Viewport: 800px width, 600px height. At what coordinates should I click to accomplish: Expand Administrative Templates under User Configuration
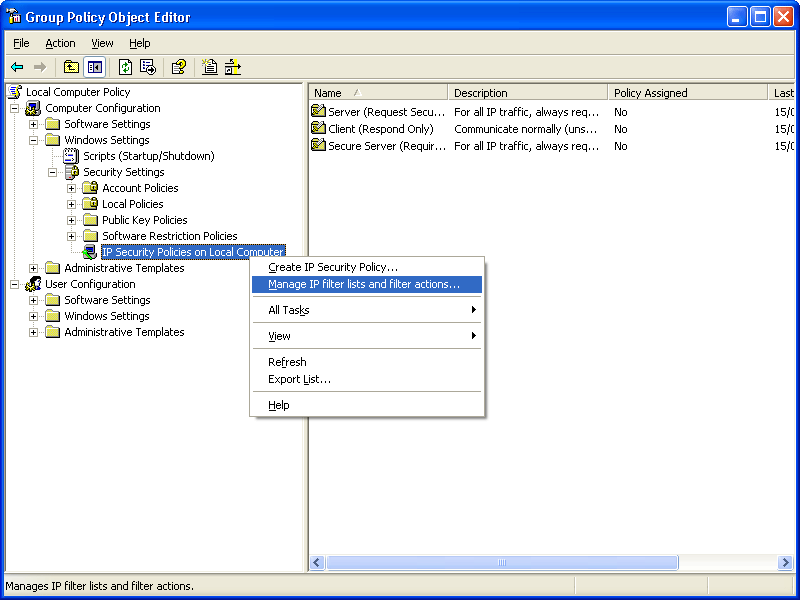tap(33, 332)
